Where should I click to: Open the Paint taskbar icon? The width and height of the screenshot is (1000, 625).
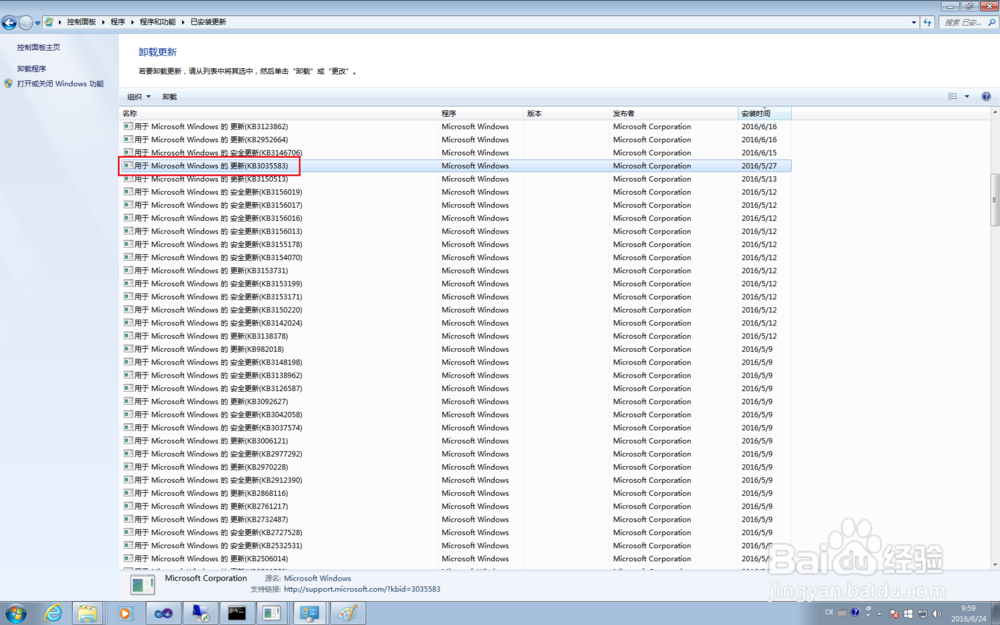[348, 614]
